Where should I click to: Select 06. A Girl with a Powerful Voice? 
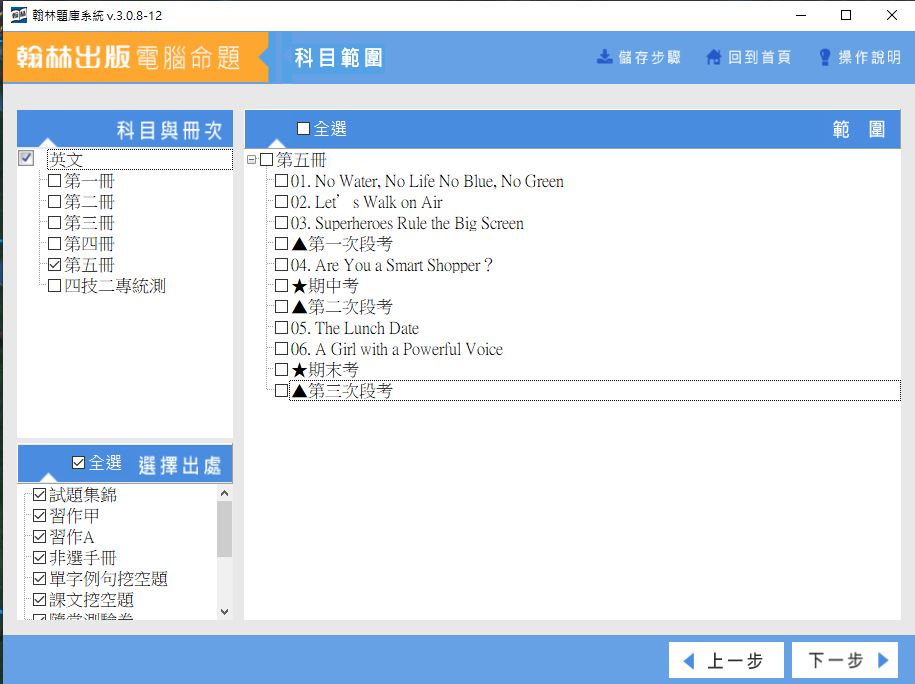click(x=397, y=349)
